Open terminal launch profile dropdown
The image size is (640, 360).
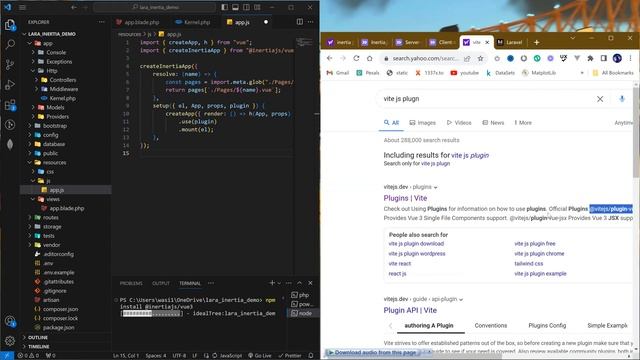tap(279, 283)
